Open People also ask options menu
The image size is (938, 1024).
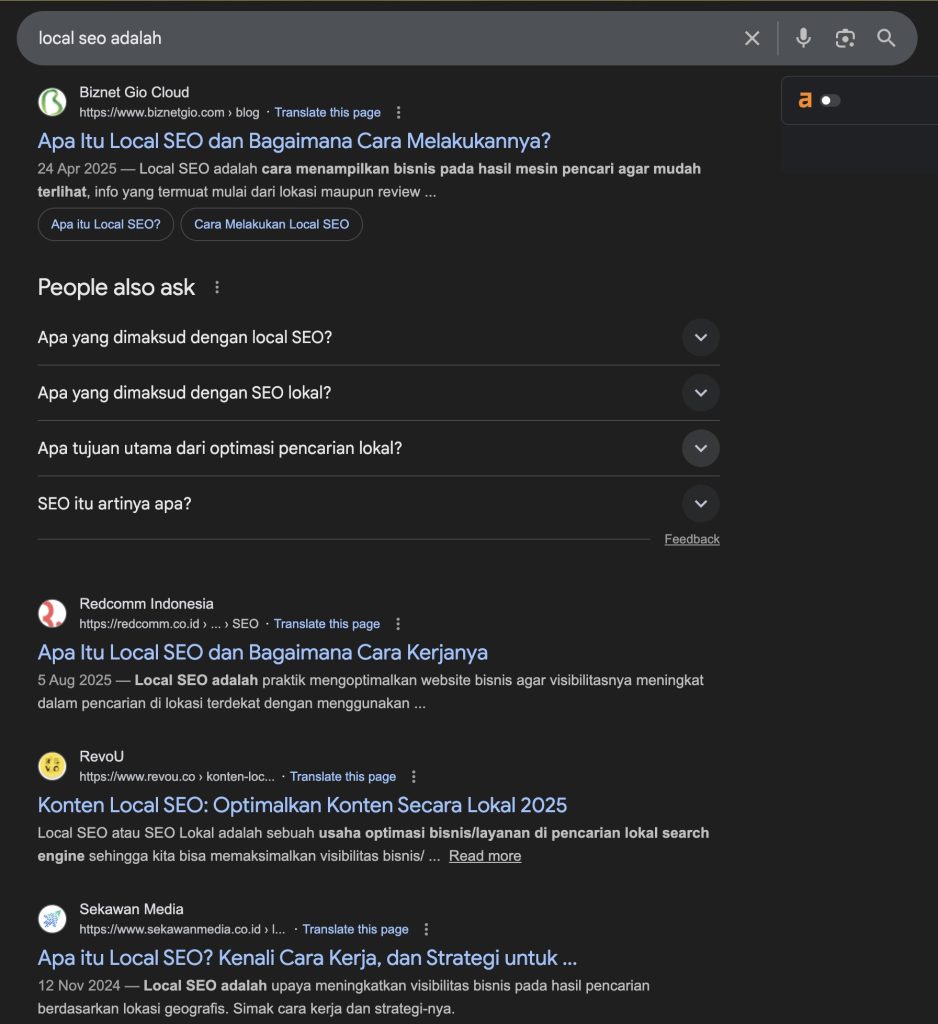[x=217, y=287]
